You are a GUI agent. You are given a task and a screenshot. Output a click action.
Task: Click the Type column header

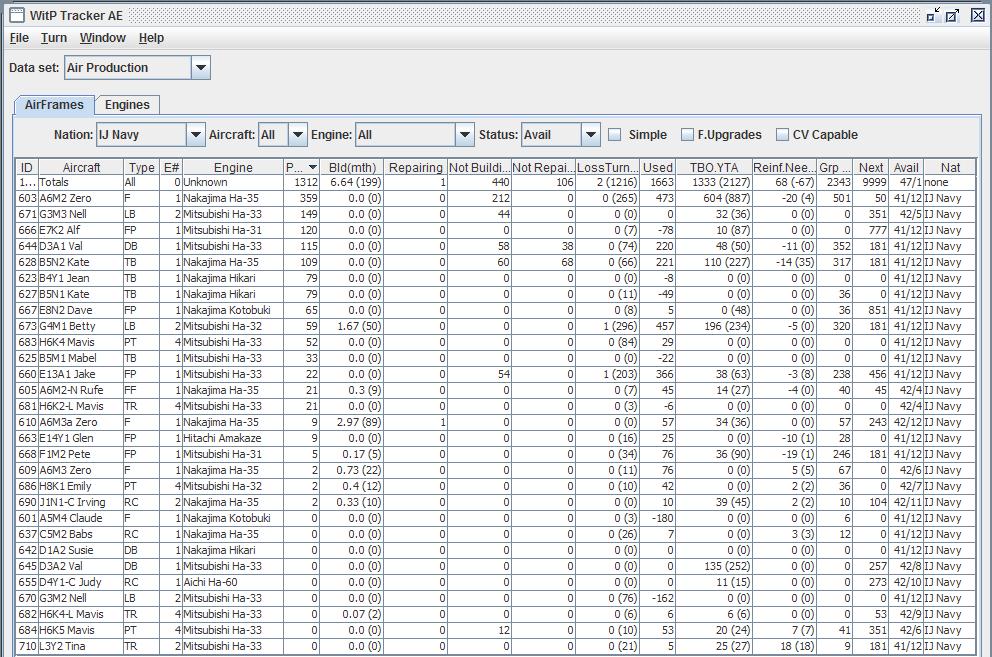[141, 167]
